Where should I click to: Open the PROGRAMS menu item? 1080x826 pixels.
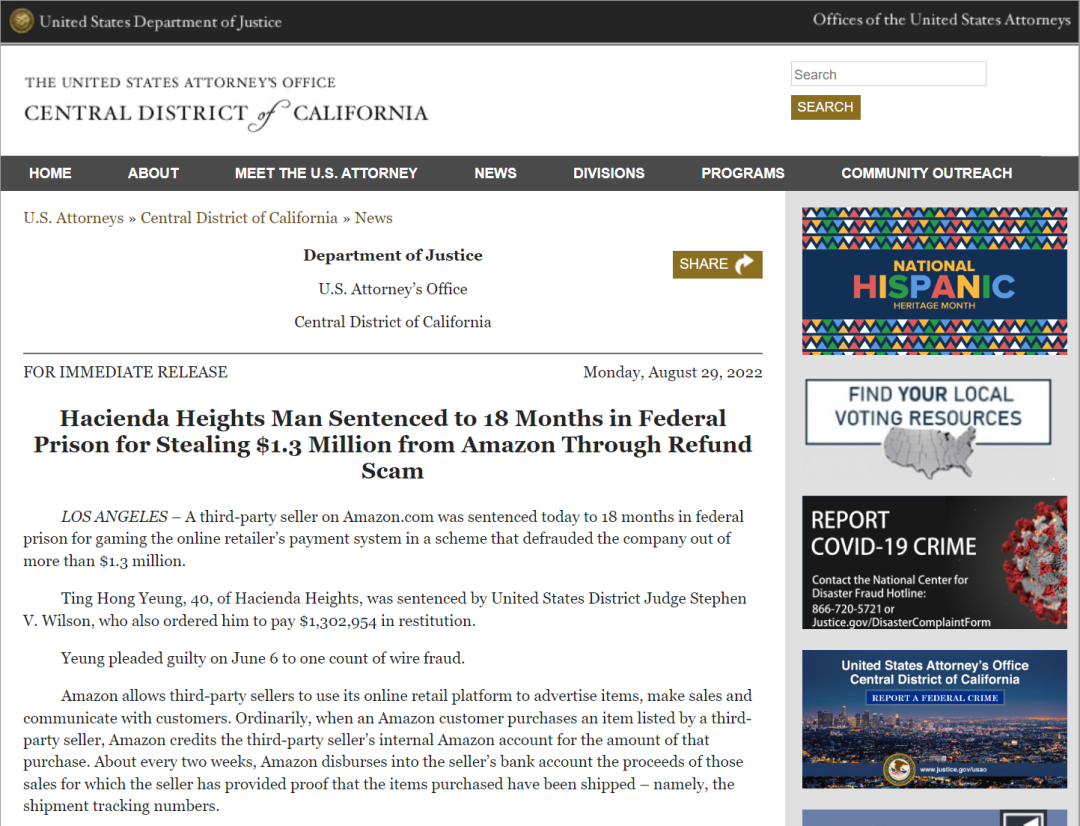pyautogui.click(x=742, y=174)
